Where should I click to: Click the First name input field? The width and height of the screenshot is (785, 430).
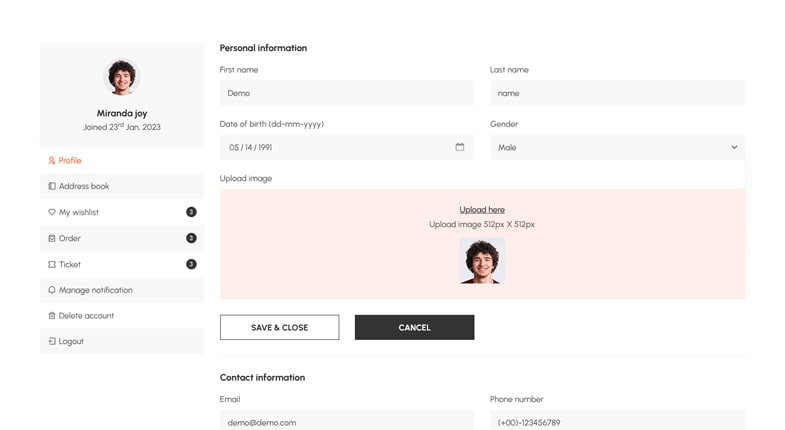[346, 93]
